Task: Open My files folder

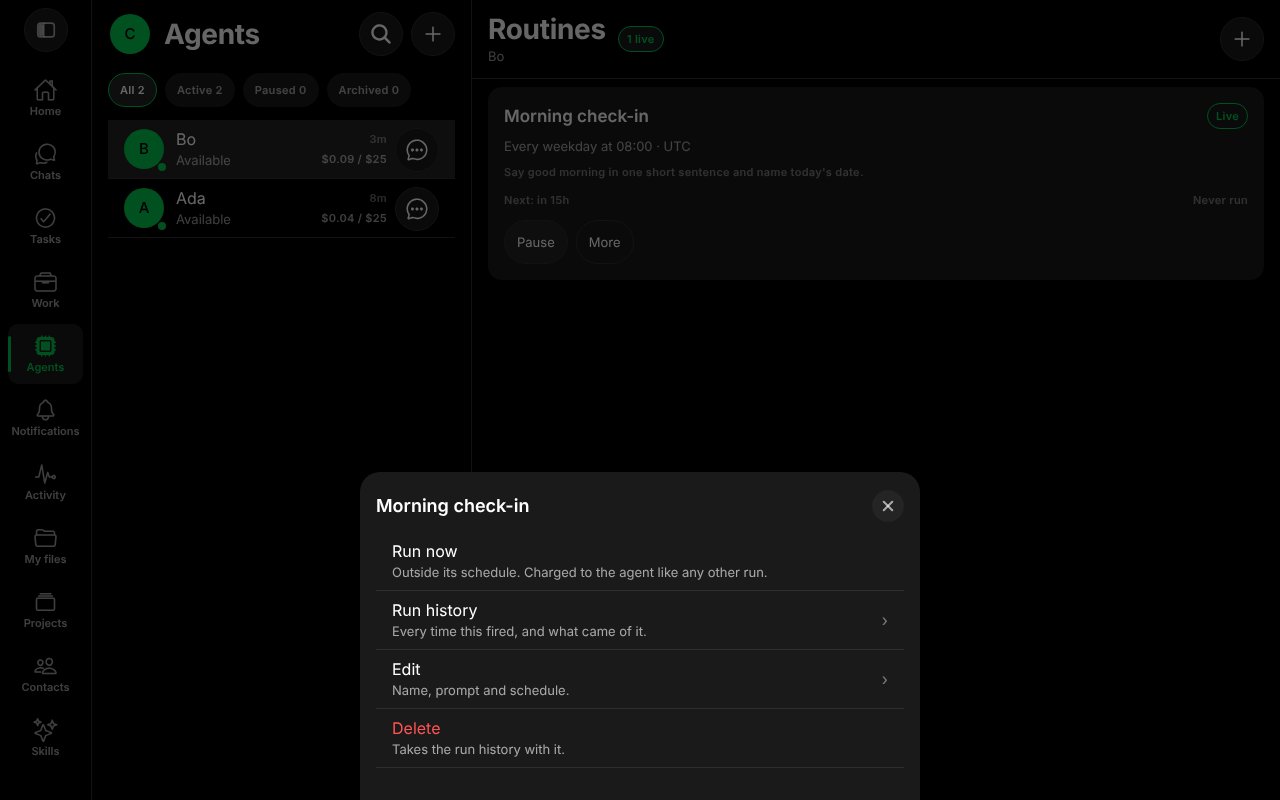Action: [45, 547]
